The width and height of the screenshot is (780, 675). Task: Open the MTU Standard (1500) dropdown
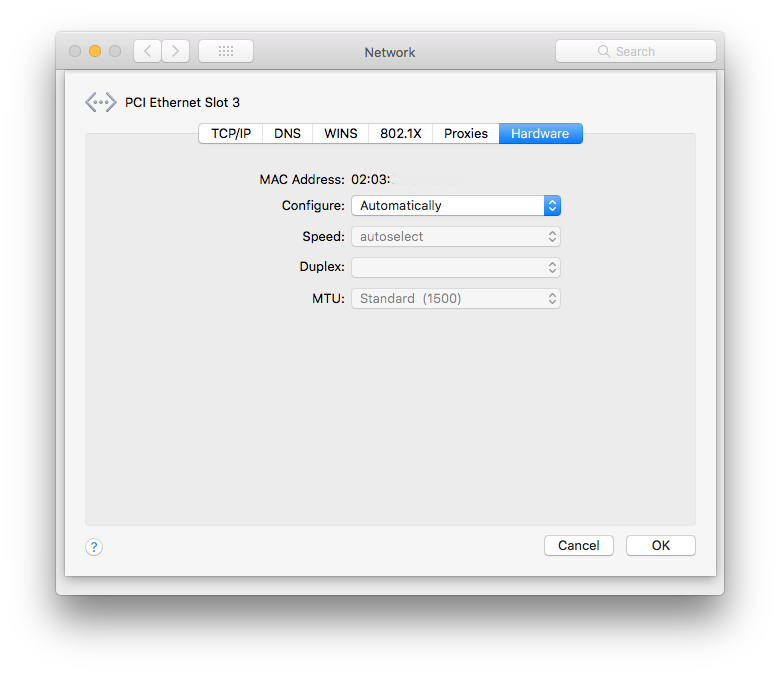click(x=456, y=298)
